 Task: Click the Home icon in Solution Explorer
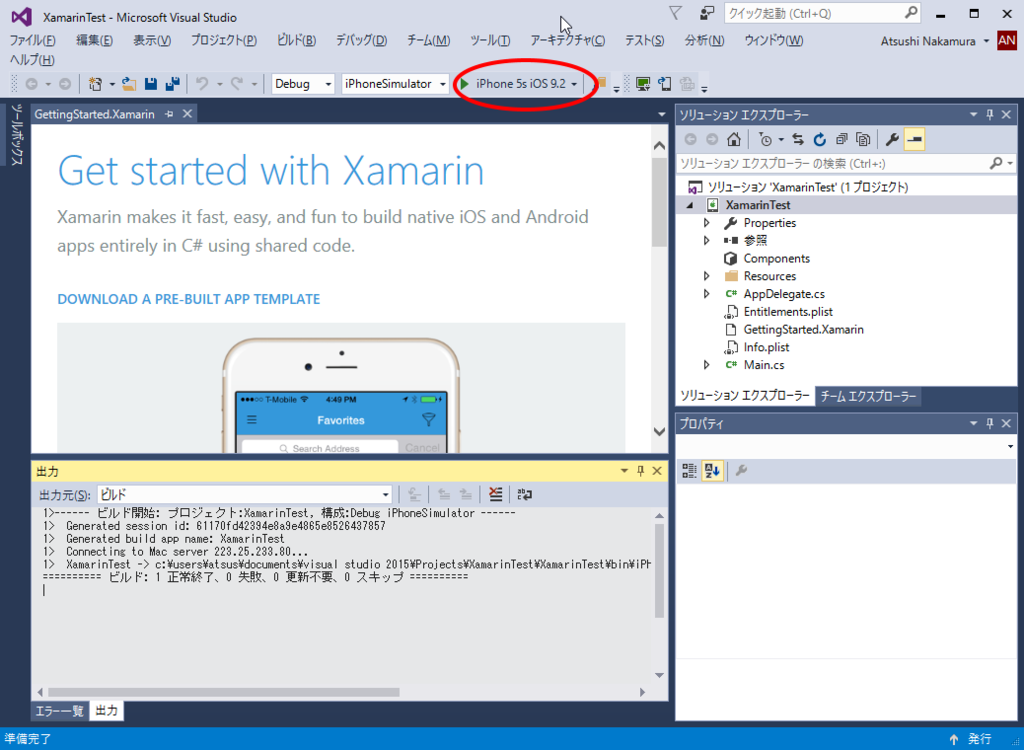click(x=734, y=139)
